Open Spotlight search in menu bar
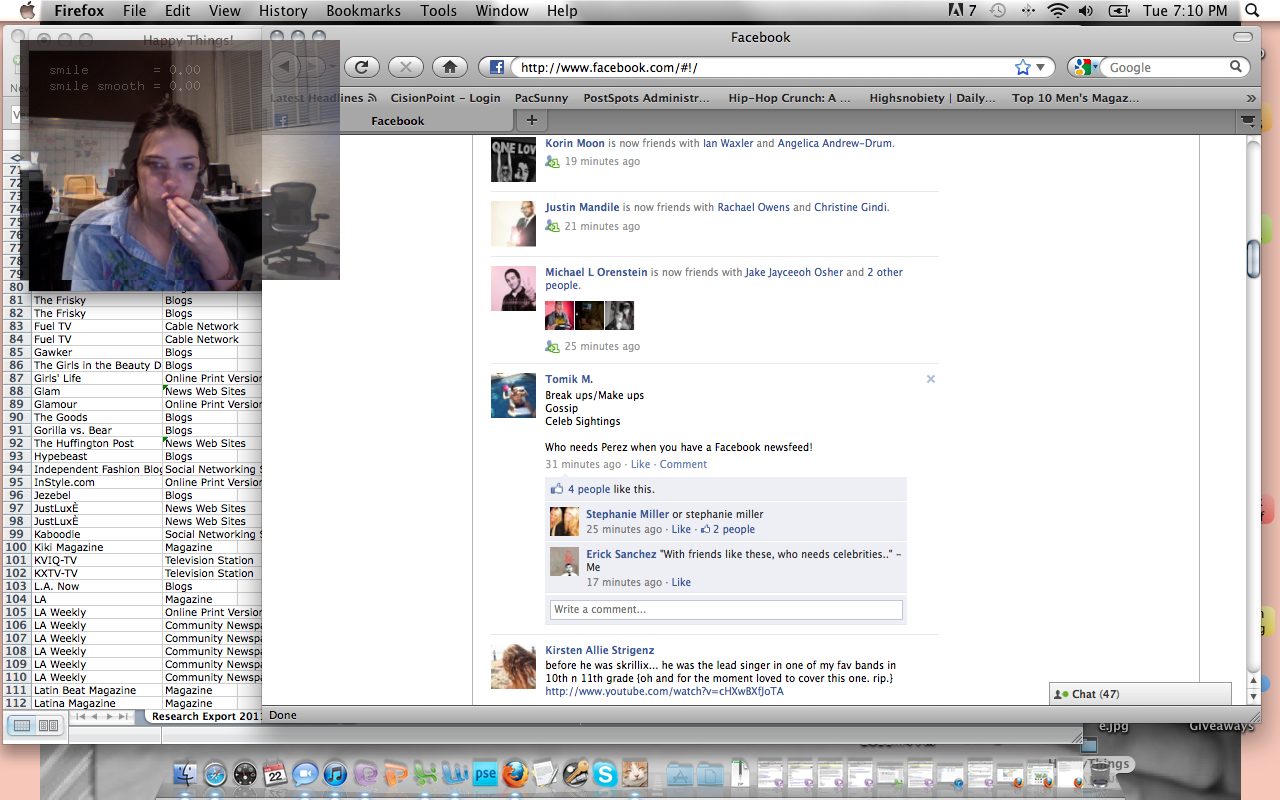 [1252, 11]
